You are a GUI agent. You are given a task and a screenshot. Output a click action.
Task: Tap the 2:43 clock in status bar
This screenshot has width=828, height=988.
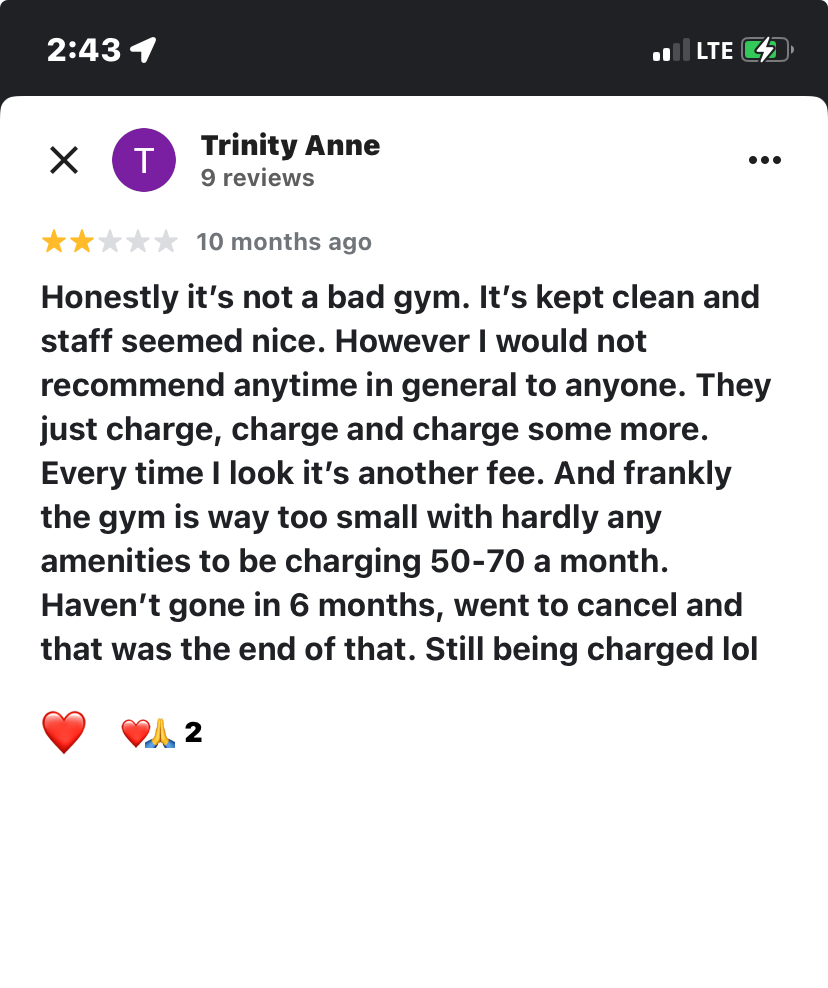[84, 50]
